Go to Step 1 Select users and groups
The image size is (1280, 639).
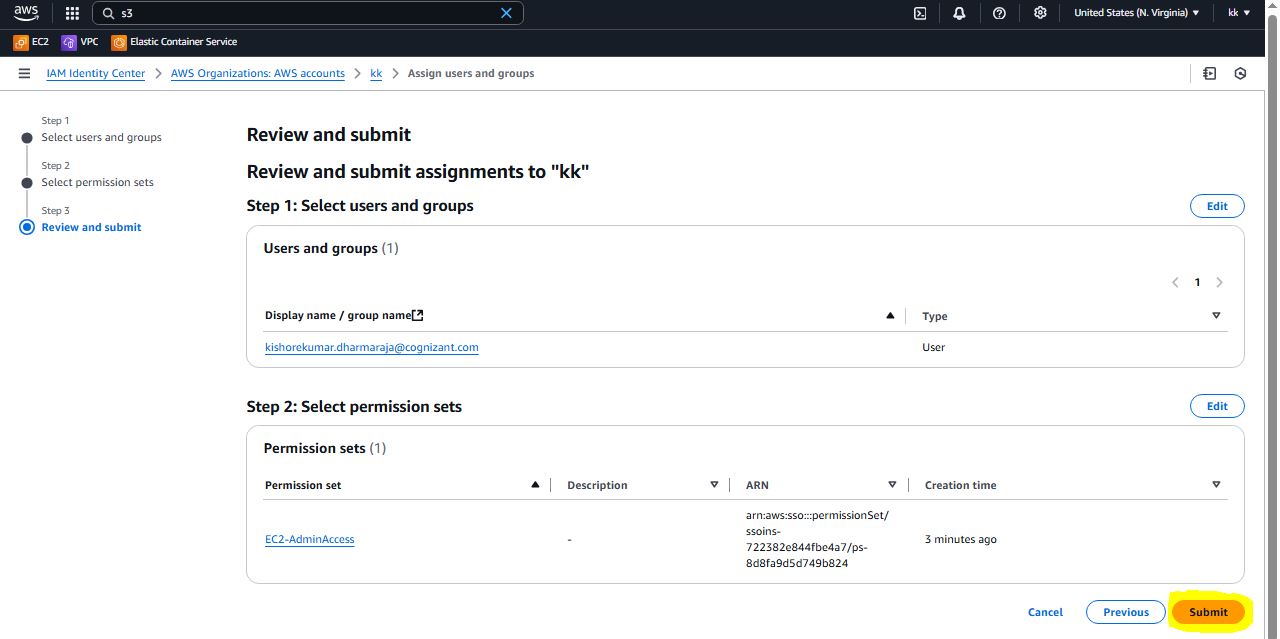tap(101, 138)
